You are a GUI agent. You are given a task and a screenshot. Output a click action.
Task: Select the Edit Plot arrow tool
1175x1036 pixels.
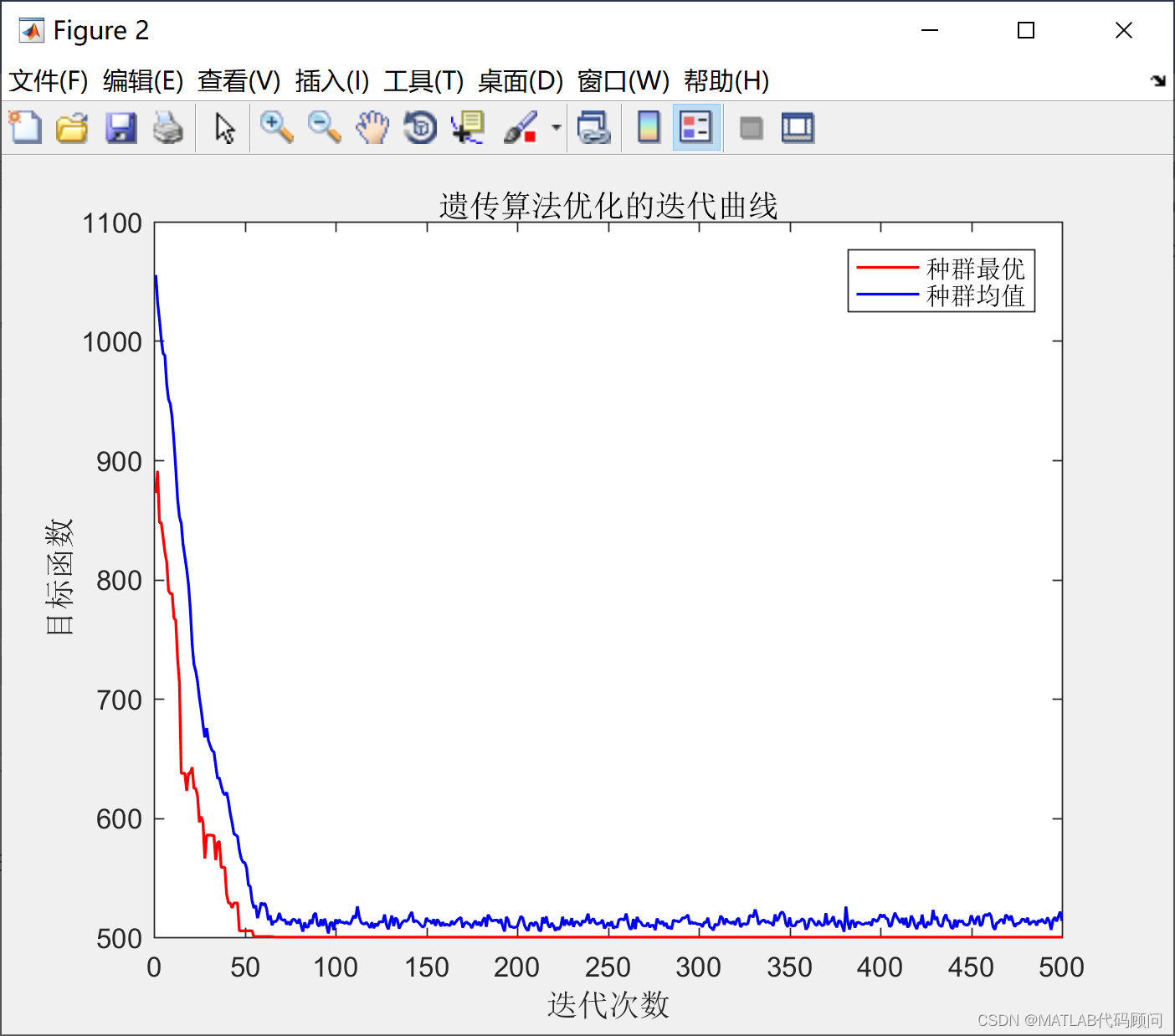224,128
